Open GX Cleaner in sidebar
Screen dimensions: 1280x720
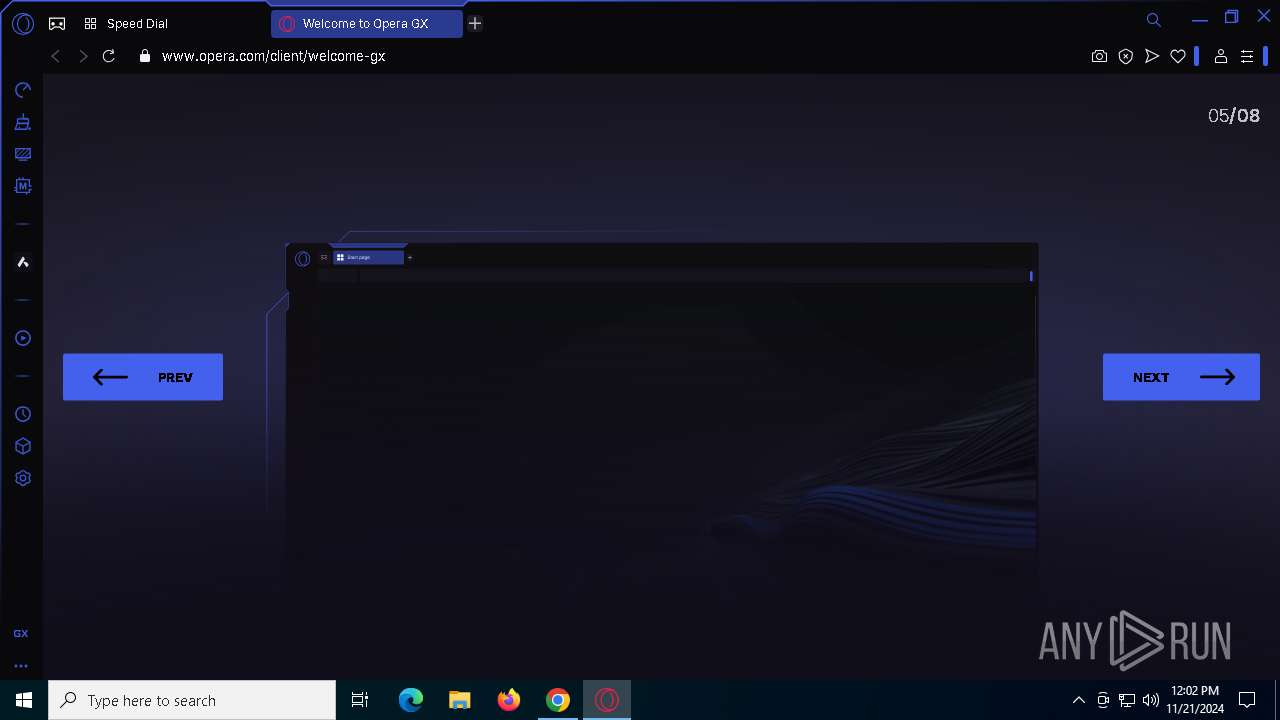pos(22,122)
